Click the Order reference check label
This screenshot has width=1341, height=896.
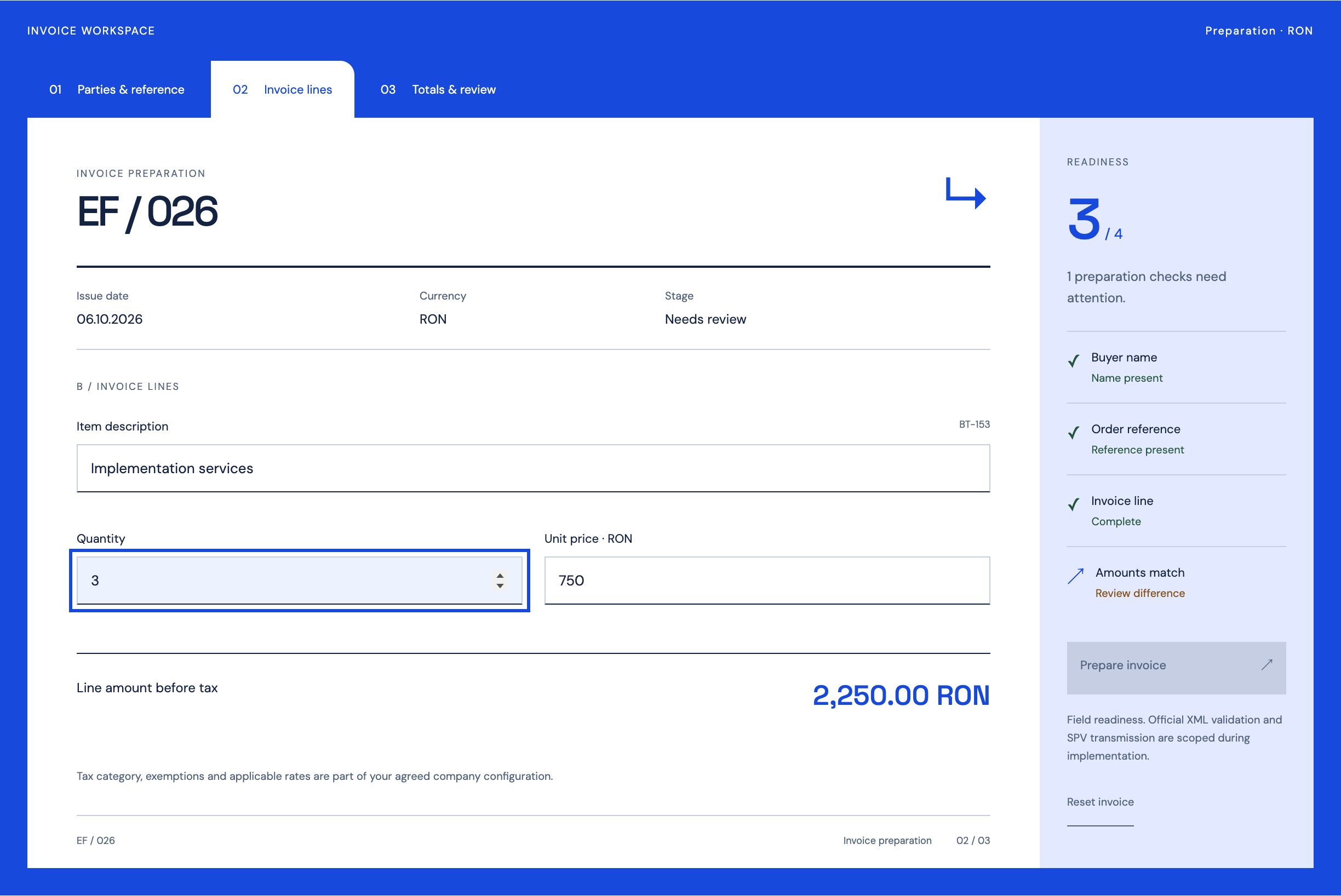pyautogui.click(x=1135, y=429)
